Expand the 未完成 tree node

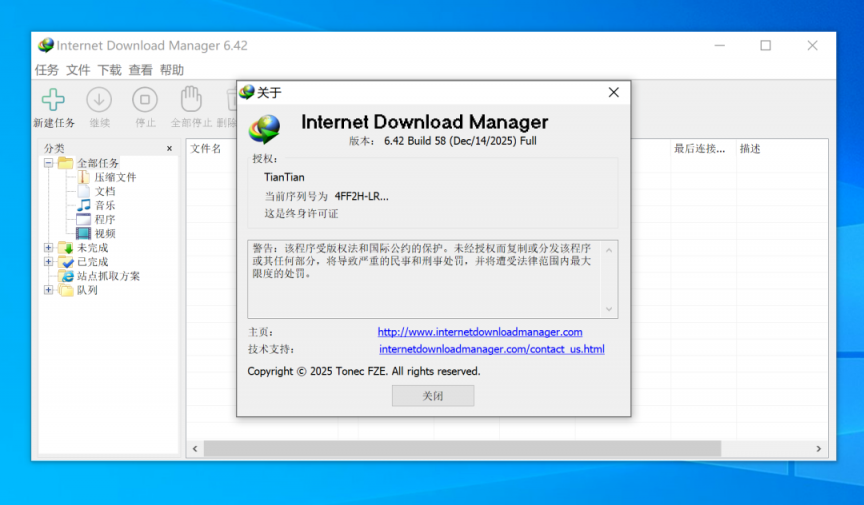[x=48, y=248]
